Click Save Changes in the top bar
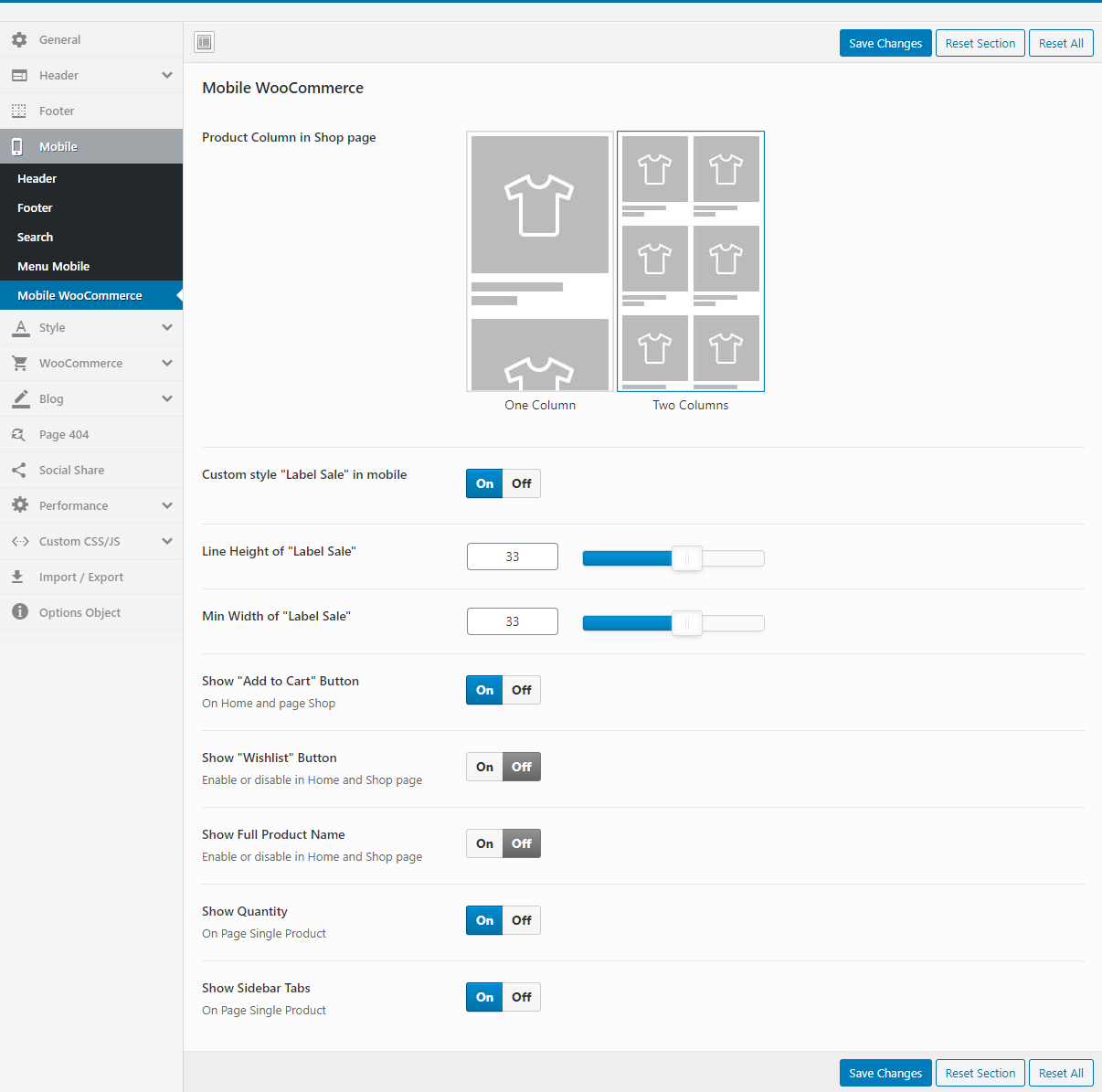The image size is (1102, 1092). click(x=885, y=43)
